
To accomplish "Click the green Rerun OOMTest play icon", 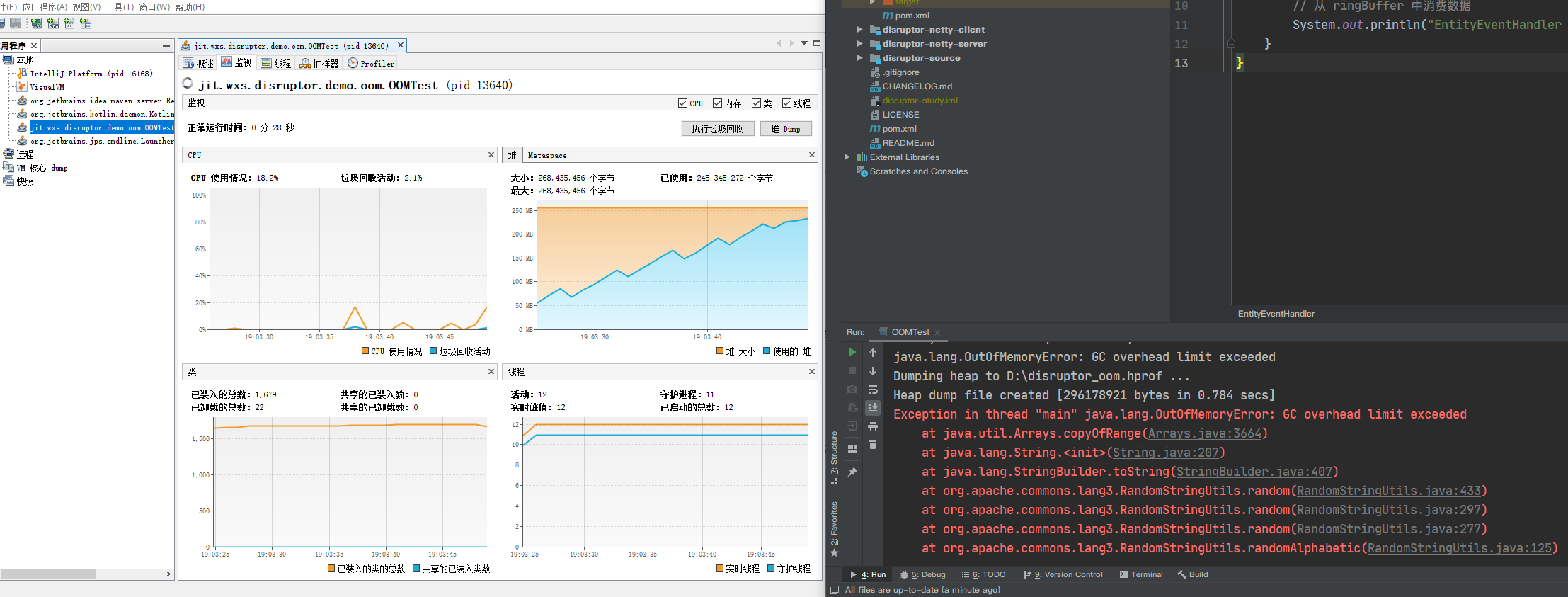I will coord(852,352).
